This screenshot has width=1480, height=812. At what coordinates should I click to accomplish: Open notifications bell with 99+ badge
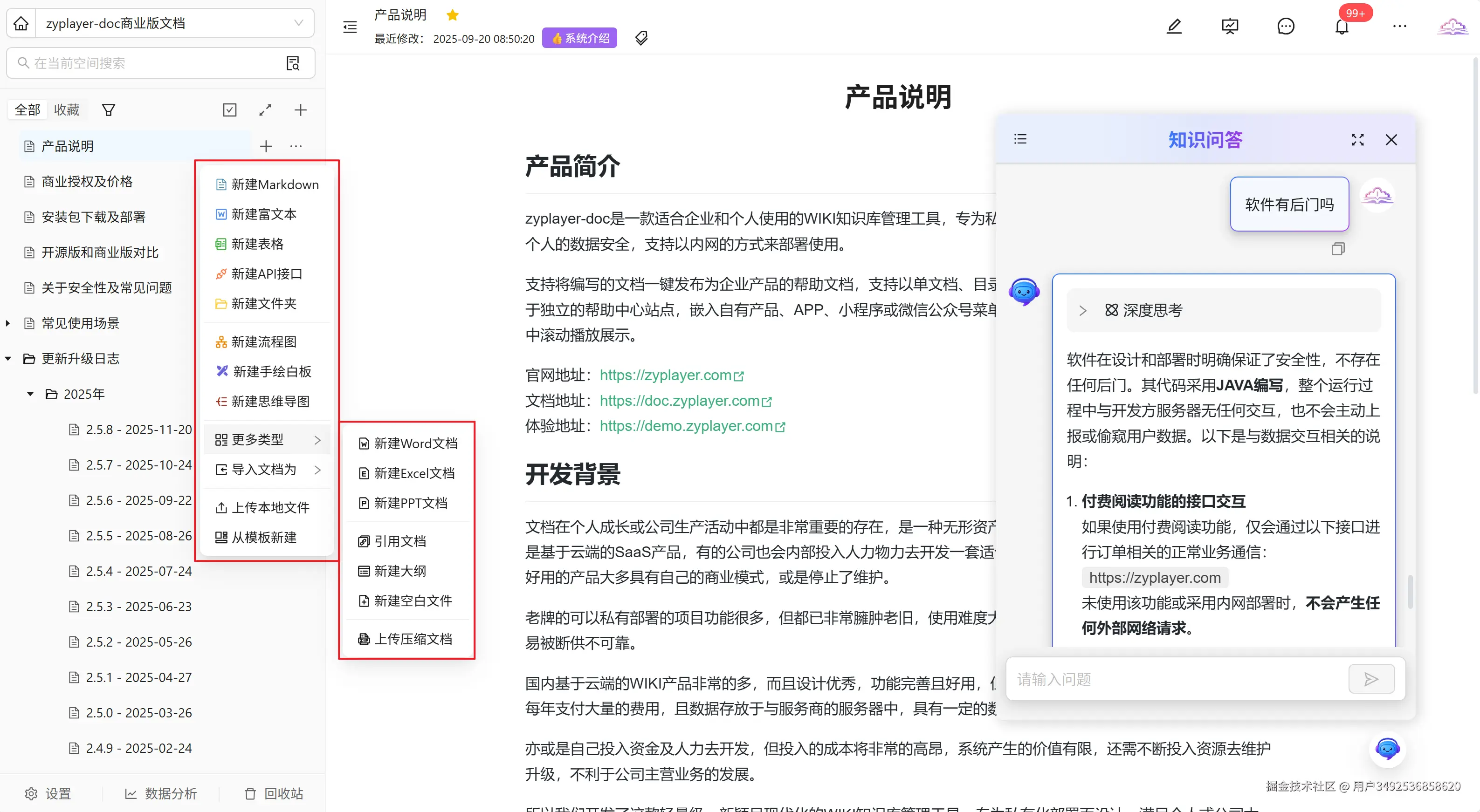click(x=1341, y=27)
